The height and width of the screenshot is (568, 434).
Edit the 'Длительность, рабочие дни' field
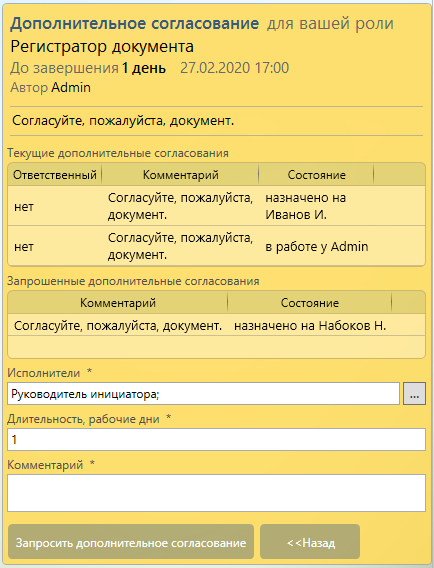point(216,439)
